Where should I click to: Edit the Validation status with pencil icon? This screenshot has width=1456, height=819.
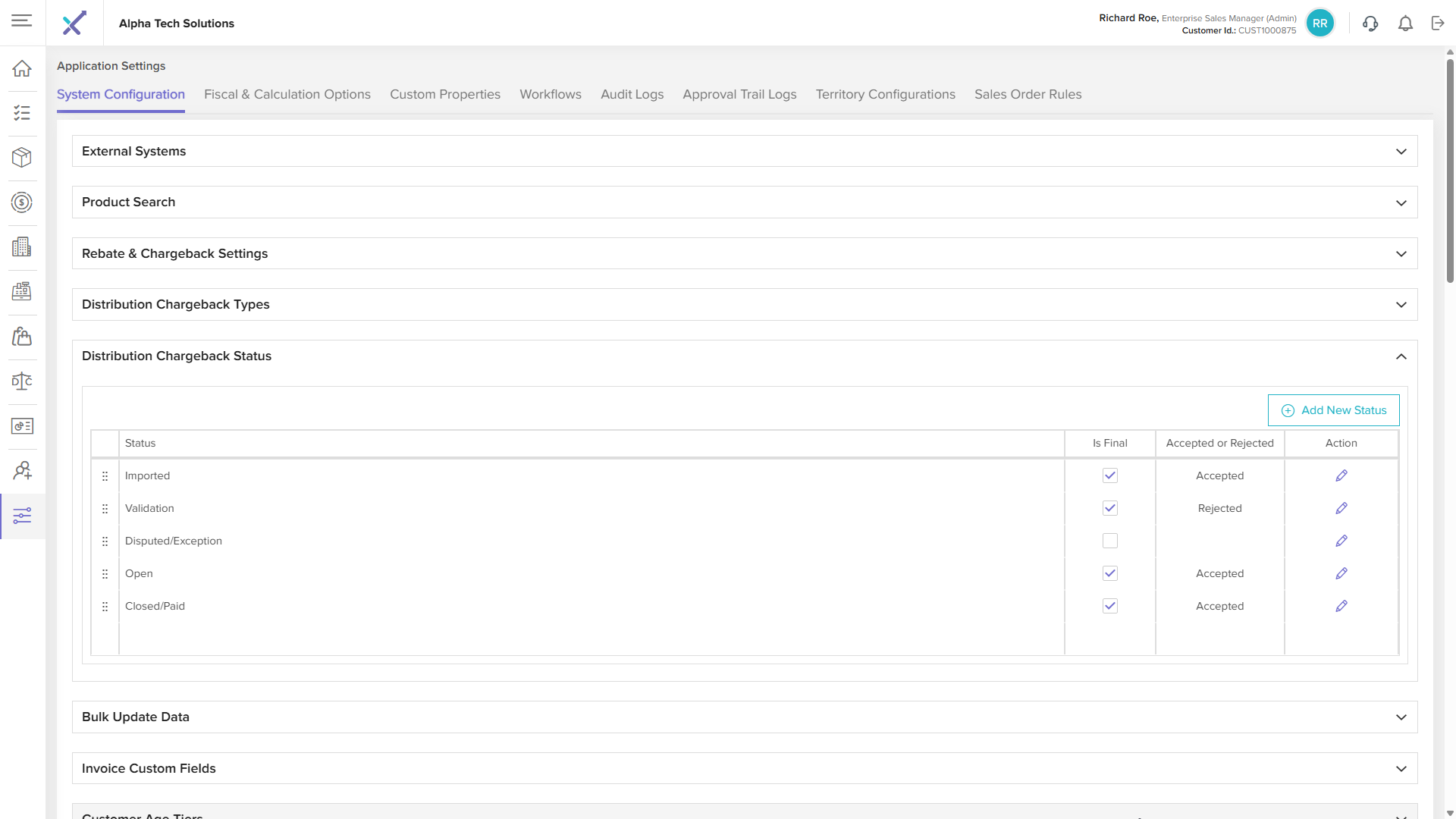[1341, 508]
